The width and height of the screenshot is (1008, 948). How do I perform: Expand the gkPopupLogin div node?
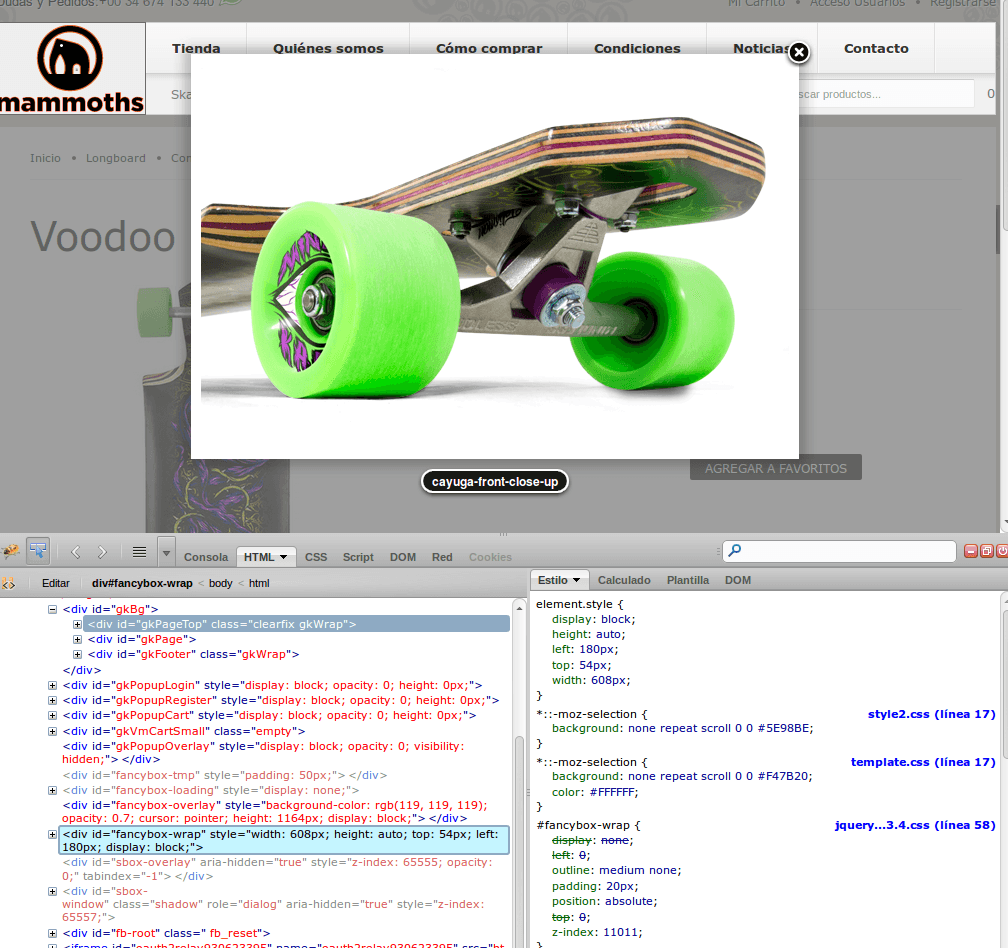pos(52,686)
